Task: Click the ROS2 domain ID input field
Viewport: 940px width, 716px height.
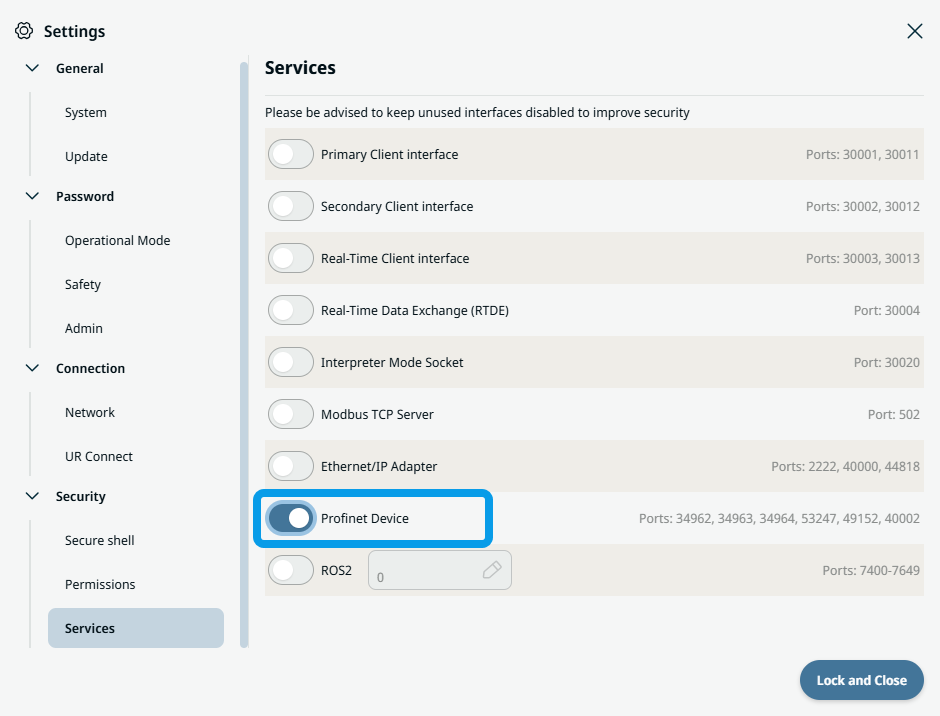Action: coord(425,571)
